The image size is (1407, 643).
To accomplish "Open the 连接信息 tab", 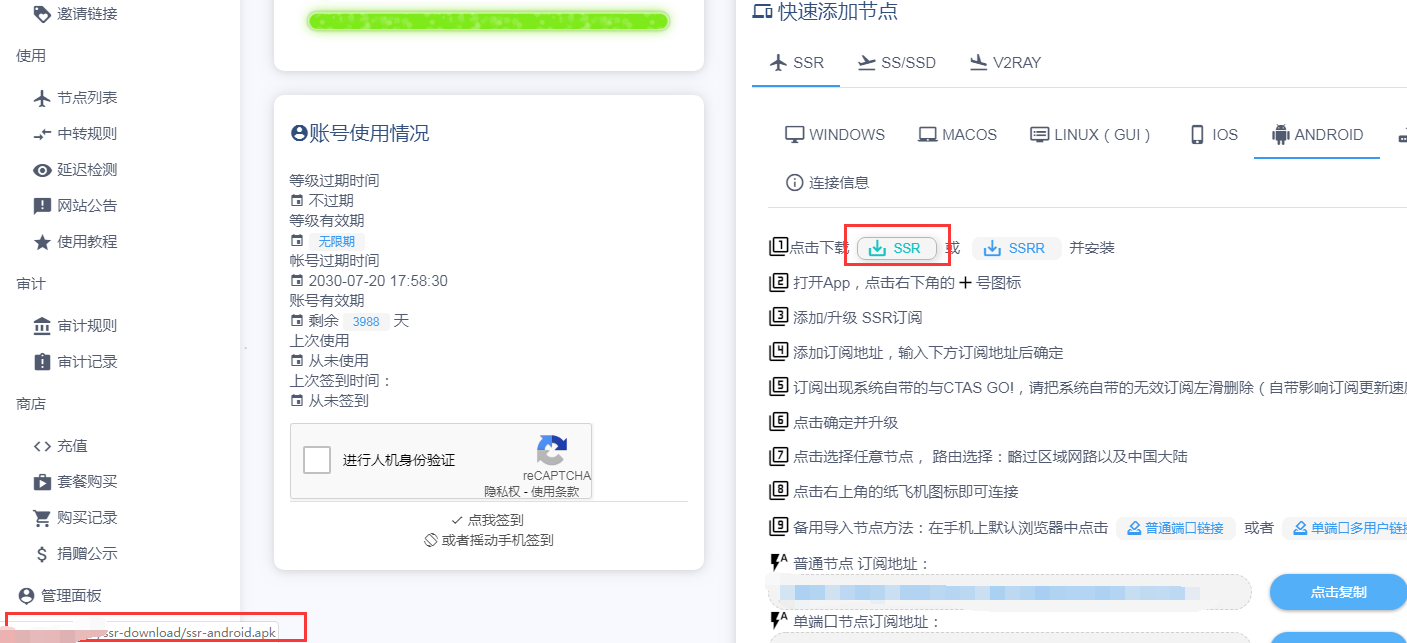I will click(x=827, y=183).
